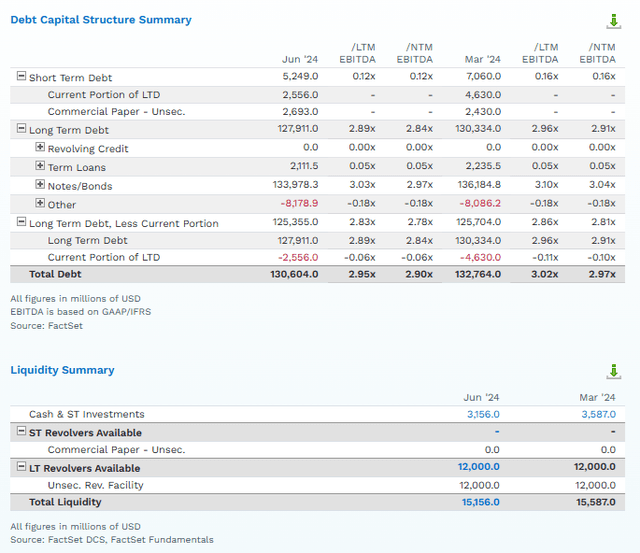Open the Mar '24 Cash & ST Investments value 3,587.0

[x=598, y=414]
